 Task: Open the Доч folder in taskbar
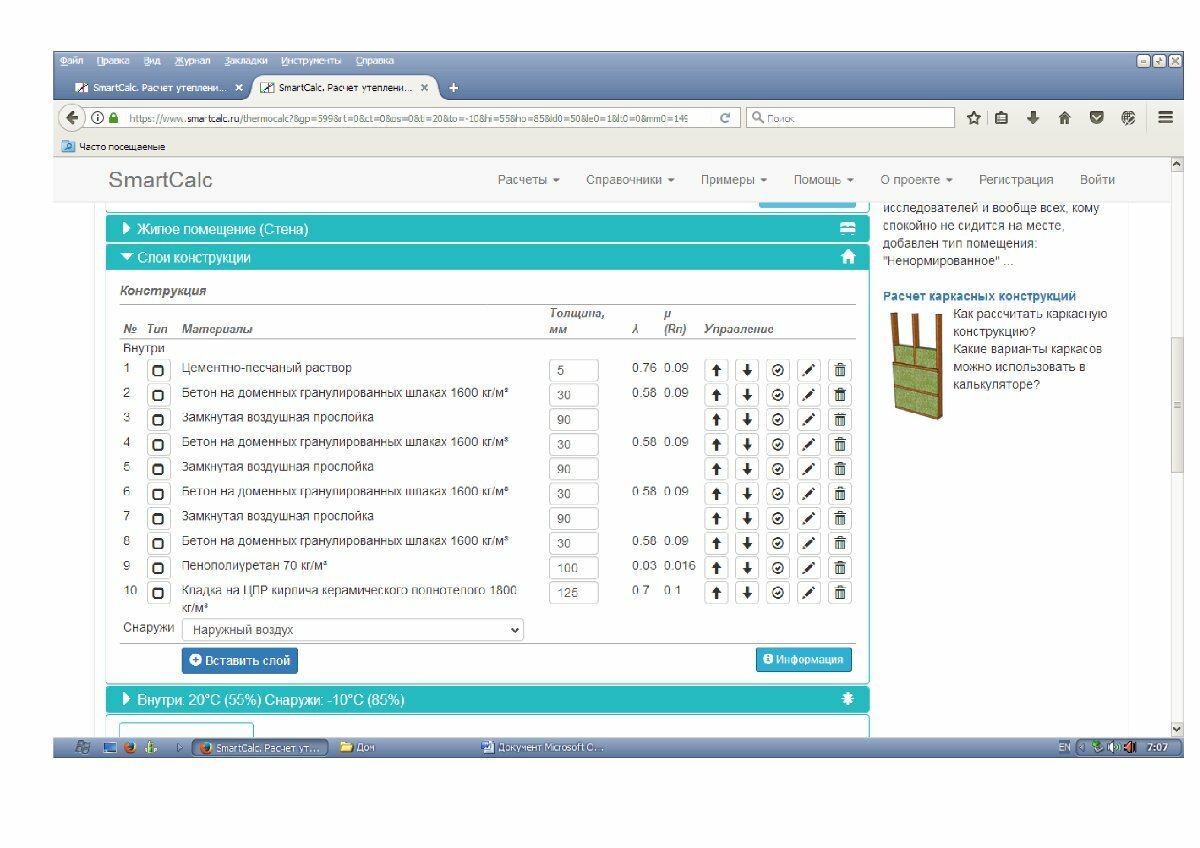(x=357, y=747)
